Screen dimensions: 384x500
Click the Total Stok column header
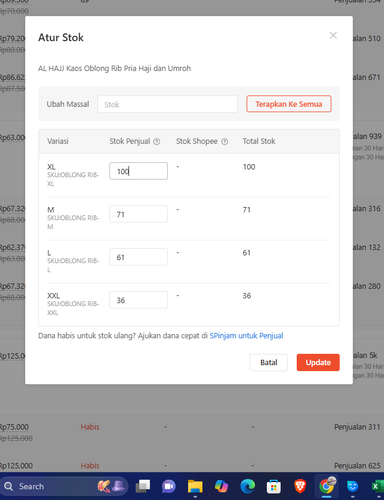(259, 141)
